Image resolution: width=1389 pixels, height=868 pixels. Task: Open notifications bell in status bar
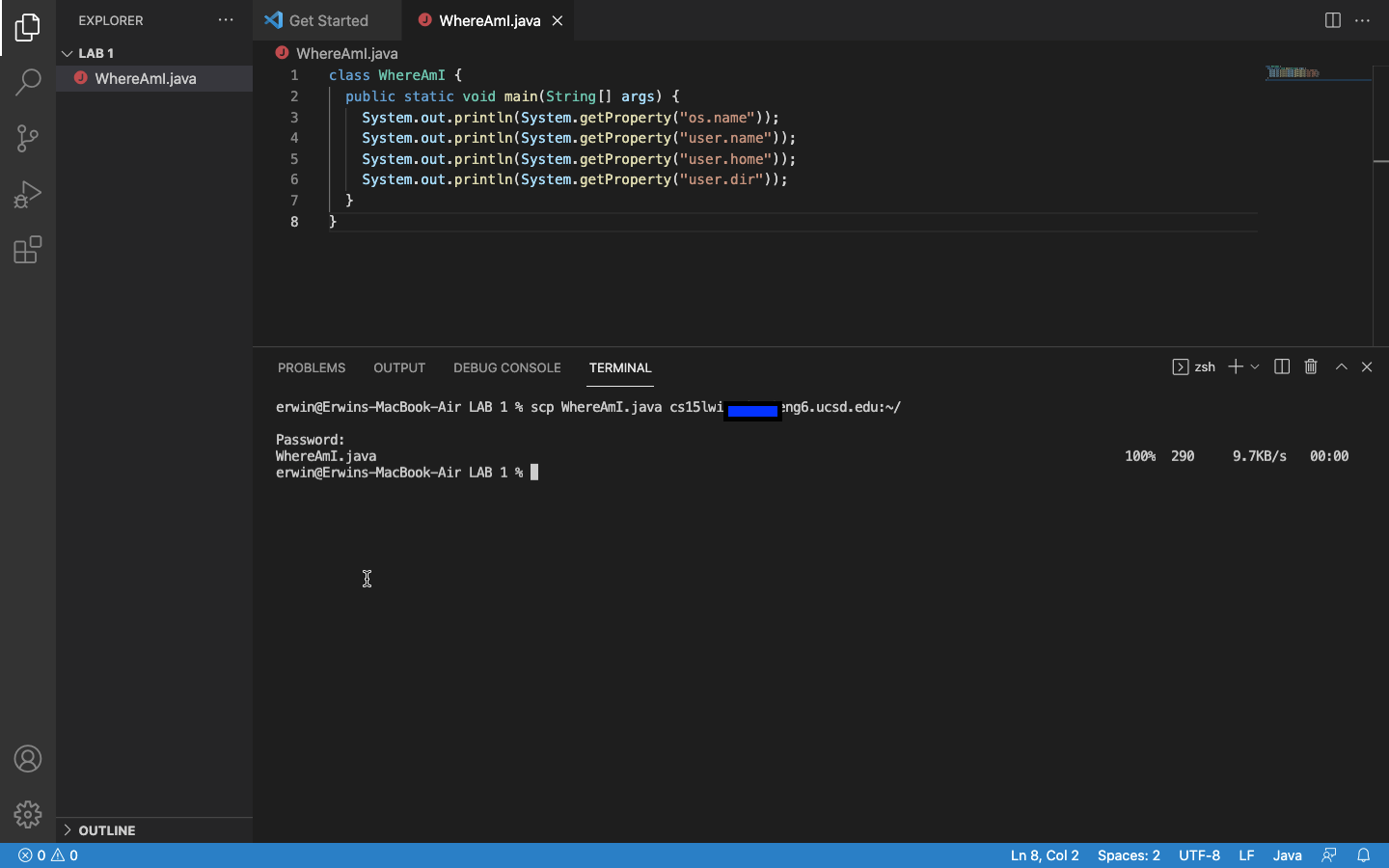[1363, 855]
